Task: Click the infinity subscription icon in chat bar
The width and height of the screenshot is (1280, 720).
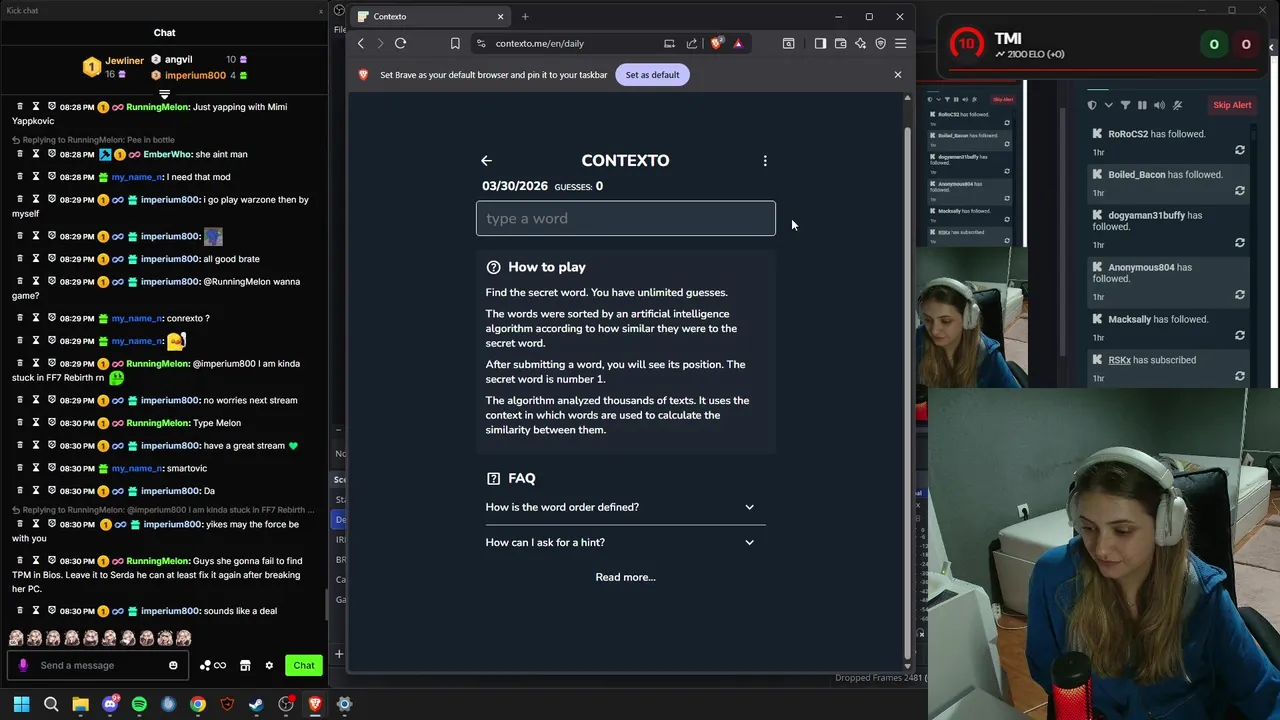Action: coord(220,665)
